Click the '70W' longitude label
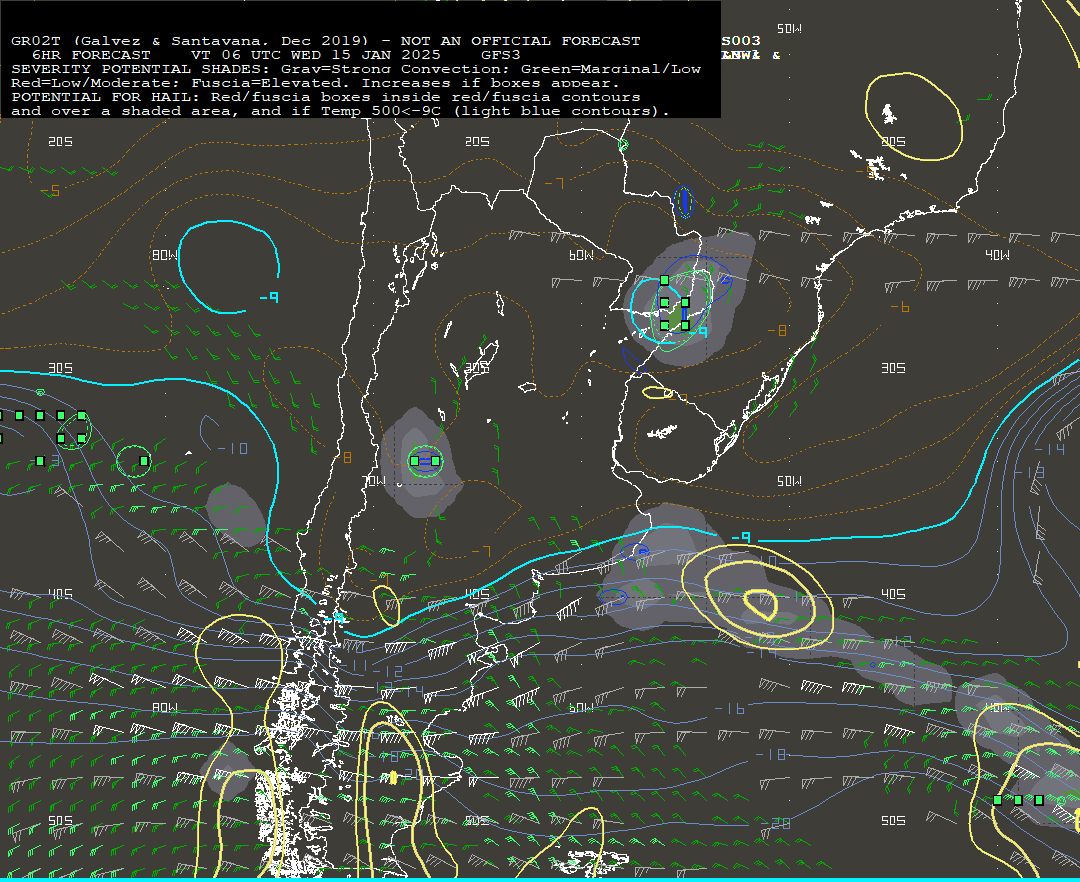Image resolution: width=1080 pixels, height=882 pixels. tap(374, 481)
